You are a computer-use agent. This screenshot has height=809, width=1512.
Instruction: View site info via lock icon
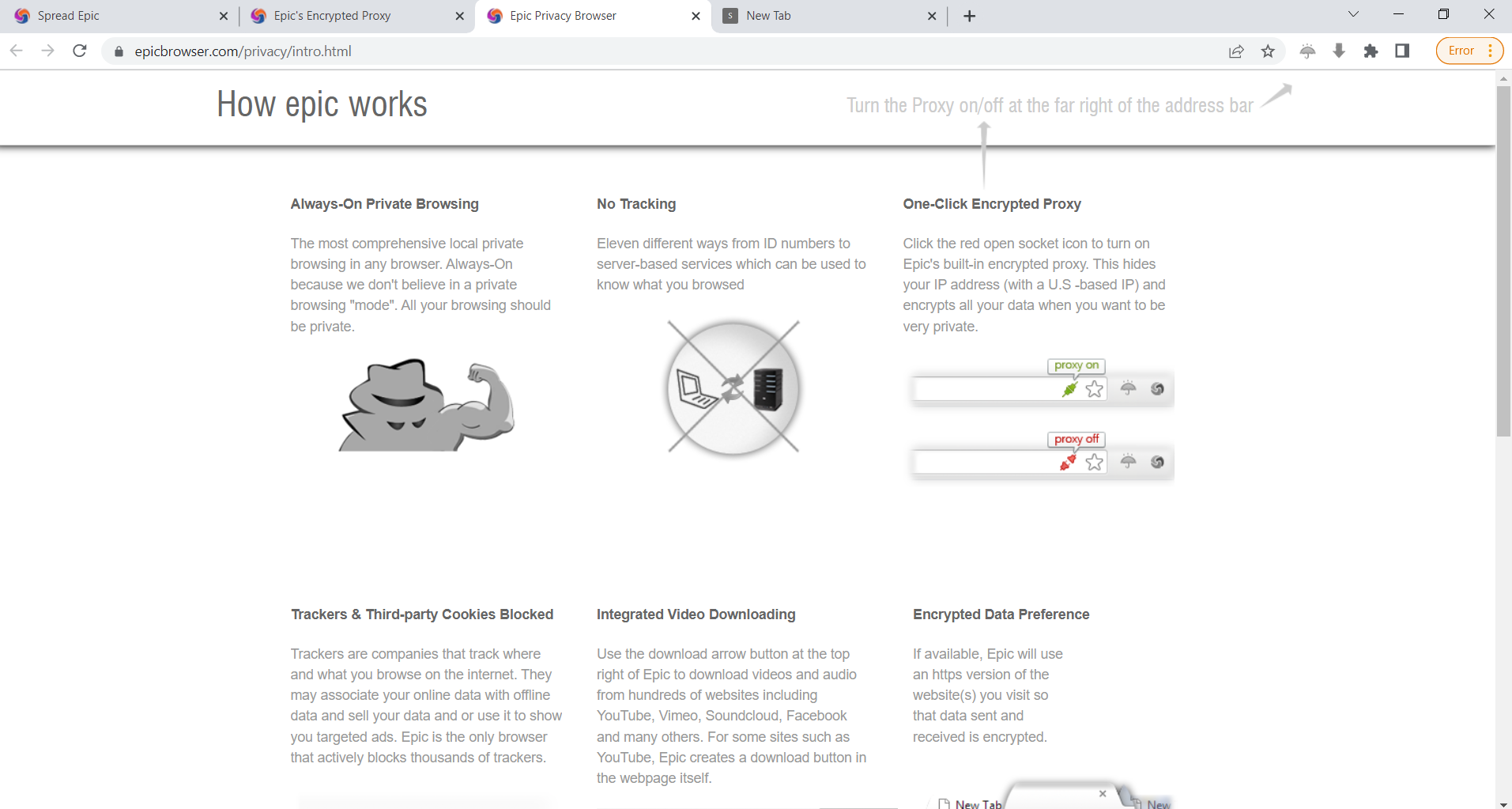[x=119, y=51]
